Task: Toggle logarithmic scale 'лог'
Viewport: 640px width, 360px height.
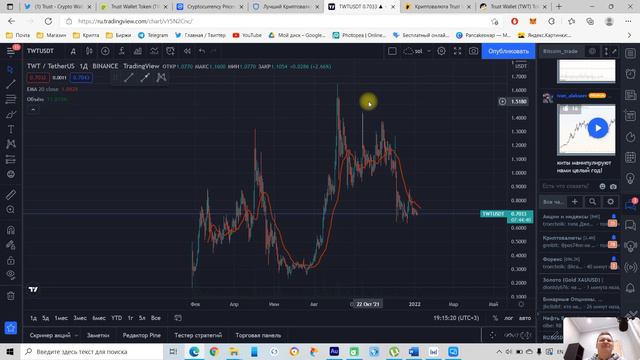Action: tap(508, 318)
